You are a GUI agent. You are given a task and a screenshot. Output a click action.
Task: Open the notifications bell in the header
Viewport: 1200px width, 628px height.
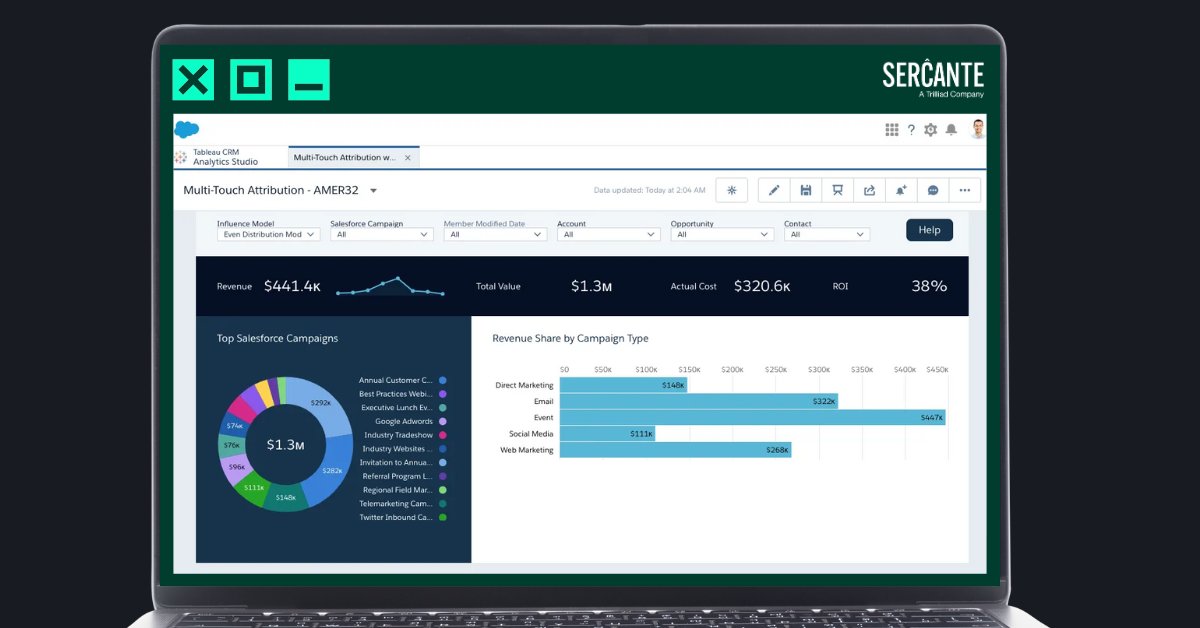(x=951, y=130)
